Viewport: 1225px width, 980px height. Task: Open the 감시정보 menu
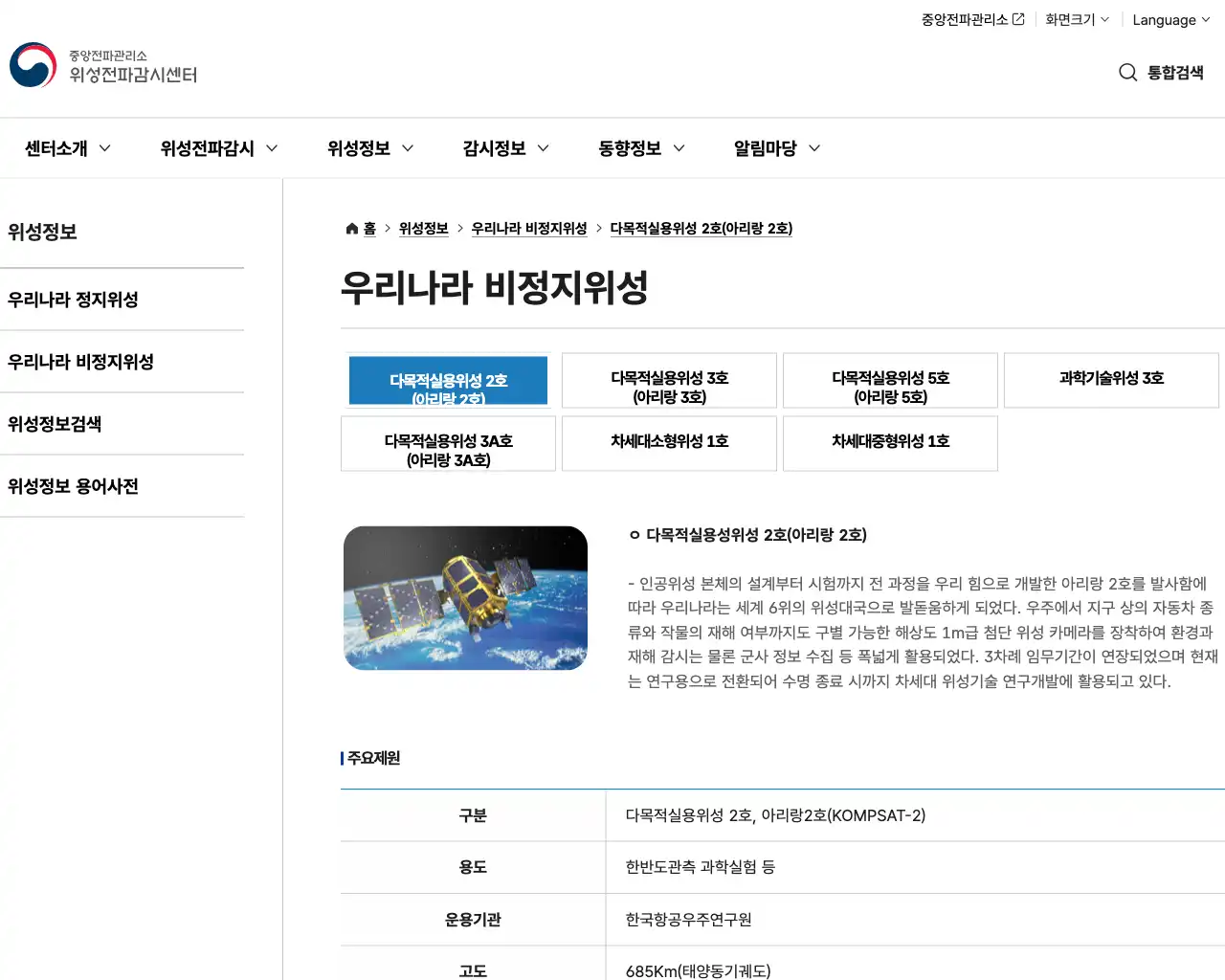click(x=495, y=148)
